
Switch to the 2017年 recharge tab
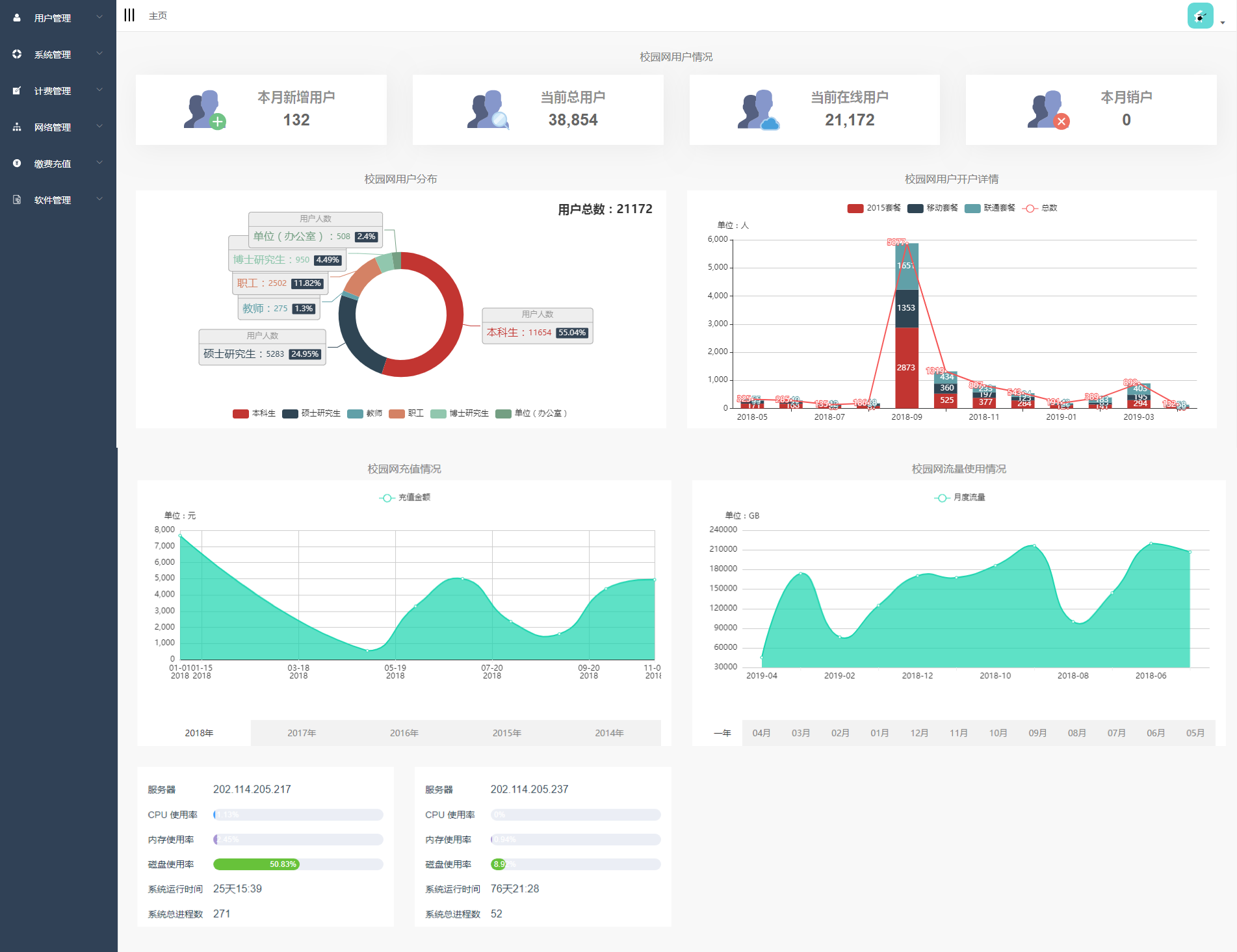point(302,733)
